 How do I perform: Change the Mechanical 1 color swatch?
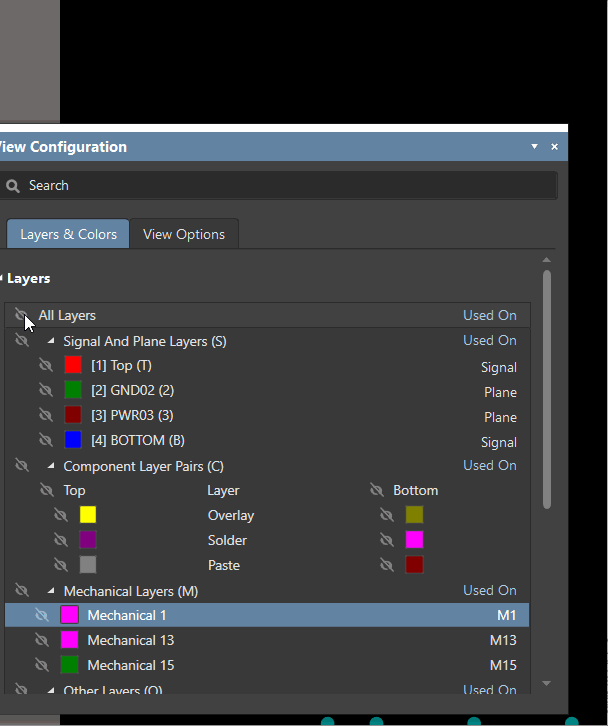tap(69, 615)
